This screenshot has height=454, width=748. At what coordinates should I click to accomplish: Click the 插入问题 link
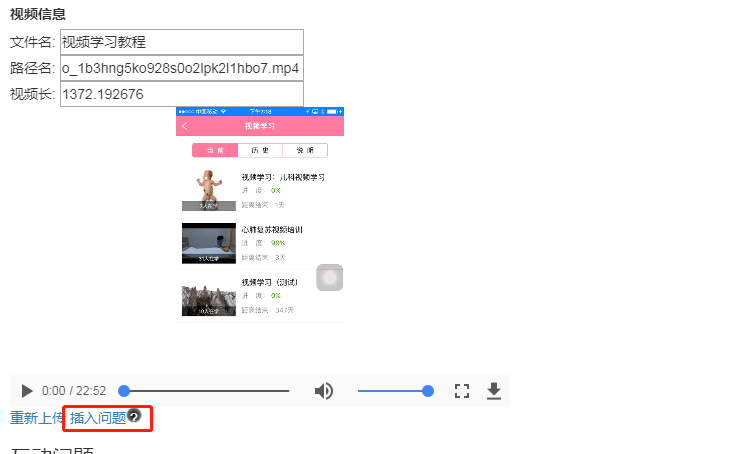click(x=98, y=418)
